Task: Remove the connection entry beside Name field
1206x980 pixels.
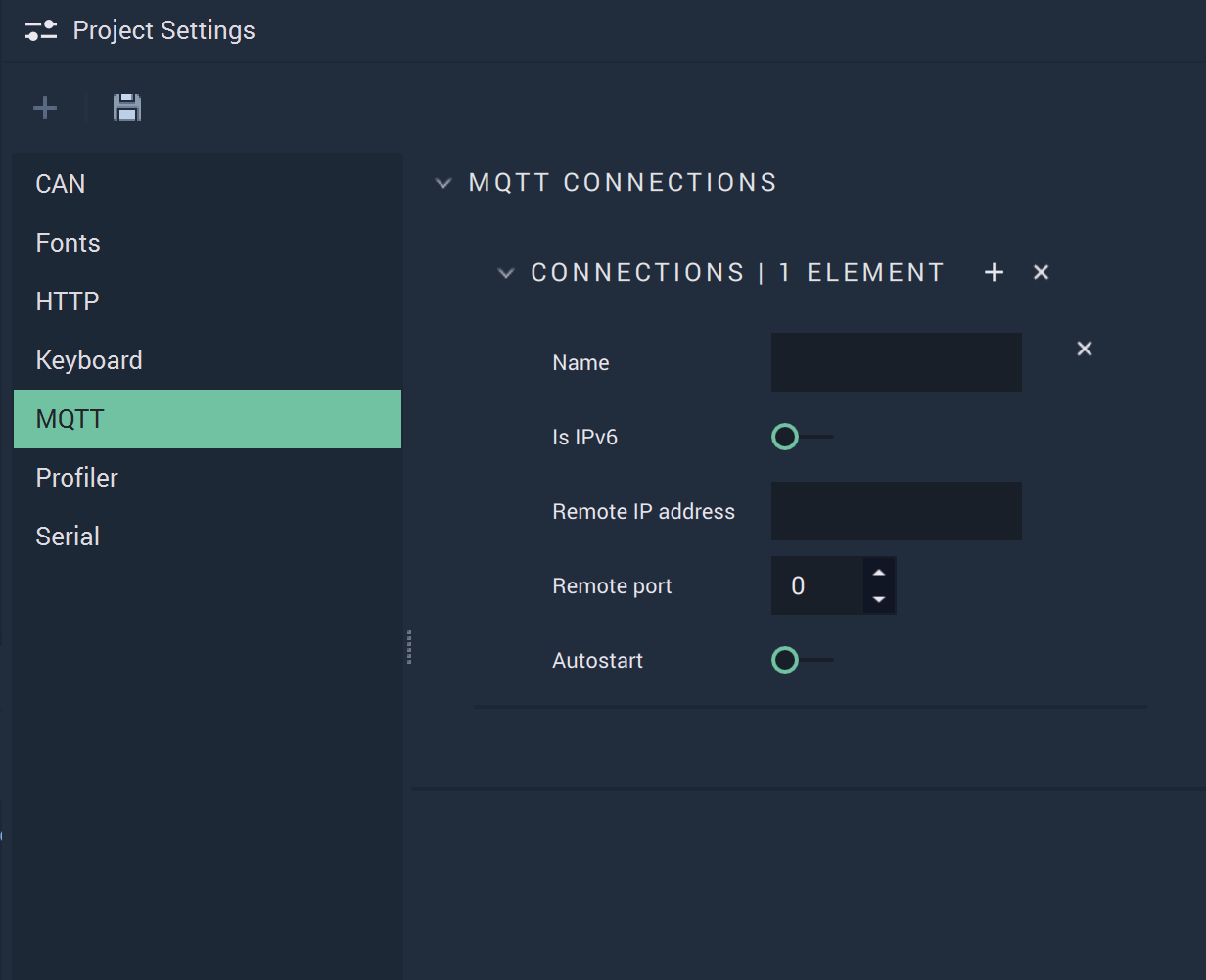Action: coord(1085,349)
